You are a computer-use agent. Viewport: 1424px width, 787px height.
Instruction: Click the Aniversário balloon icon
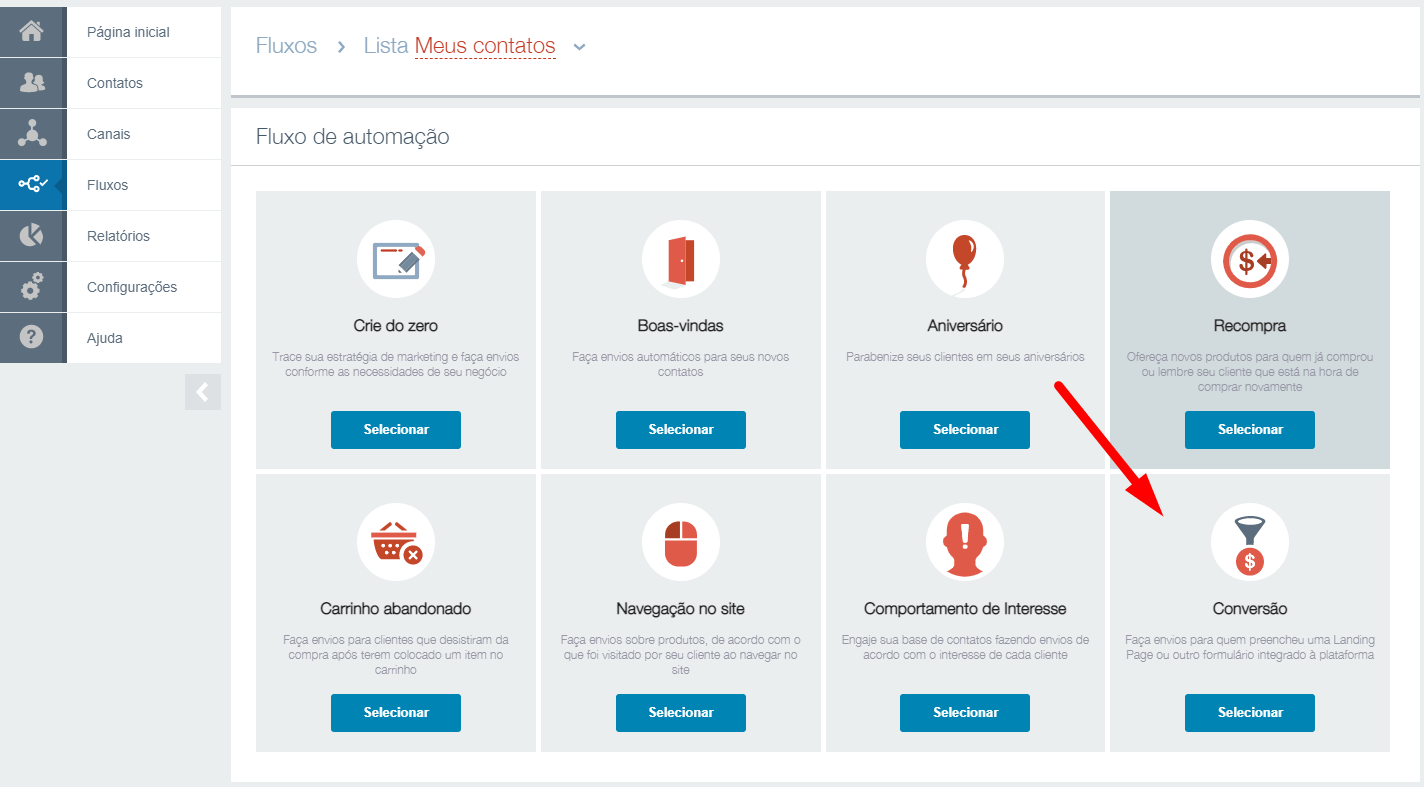[x=965, y=259]
